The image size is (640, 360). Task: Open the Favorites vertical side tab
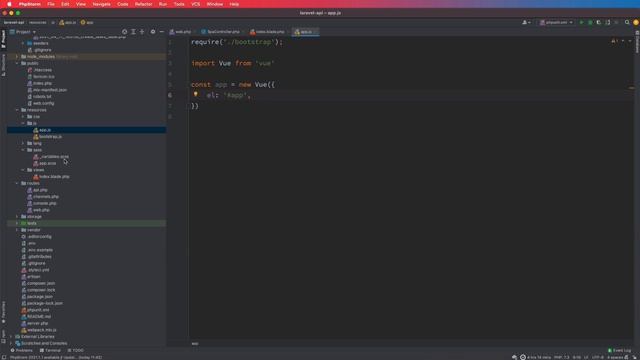click(x=3, y=313)
